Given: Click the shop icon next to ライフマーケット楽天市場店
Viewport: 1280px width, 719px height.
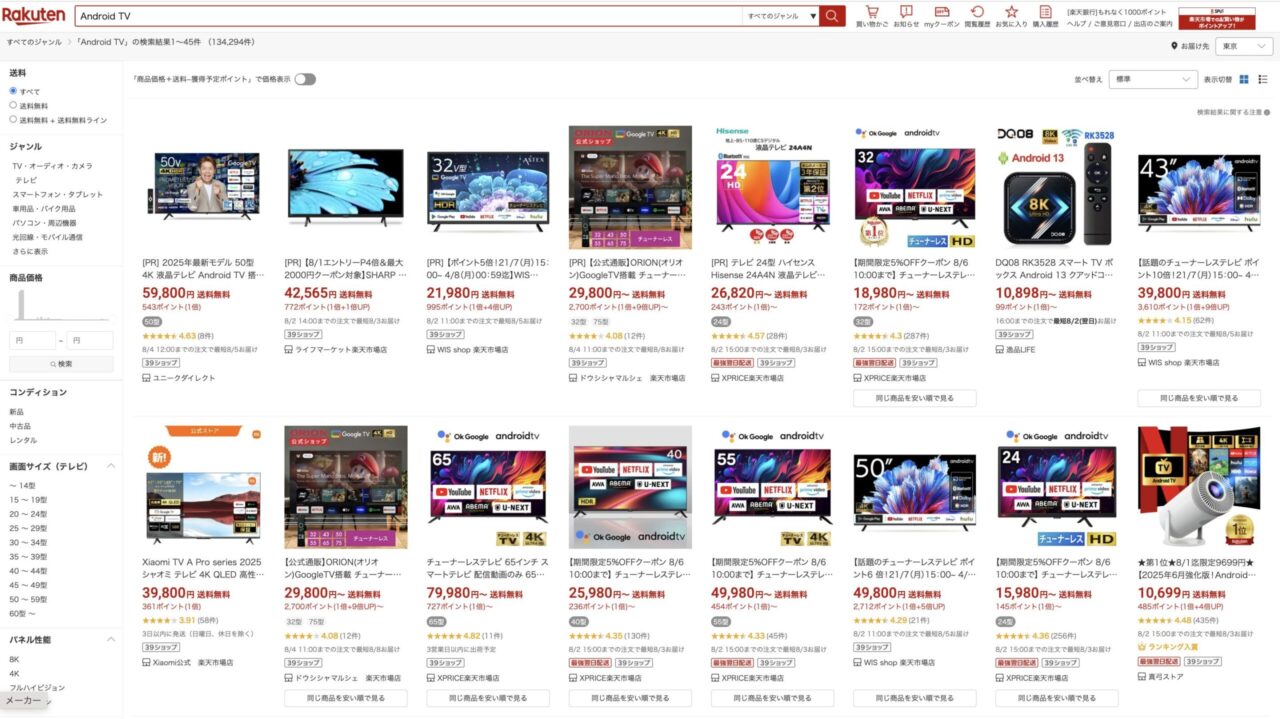Looking at the screenshot, I should point(288,350).
